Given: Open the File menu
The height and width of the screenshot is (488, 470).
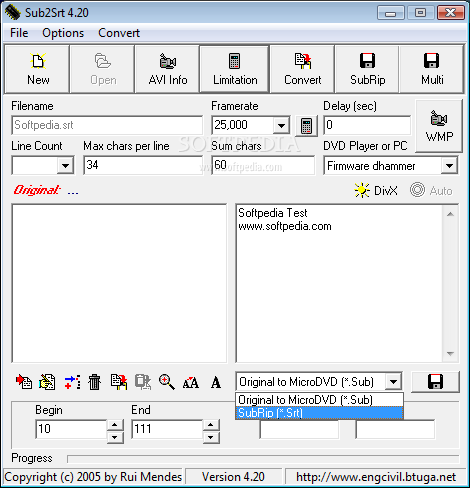Looking at the screenshot, I should pyautogui.click(x=19, y=33).
